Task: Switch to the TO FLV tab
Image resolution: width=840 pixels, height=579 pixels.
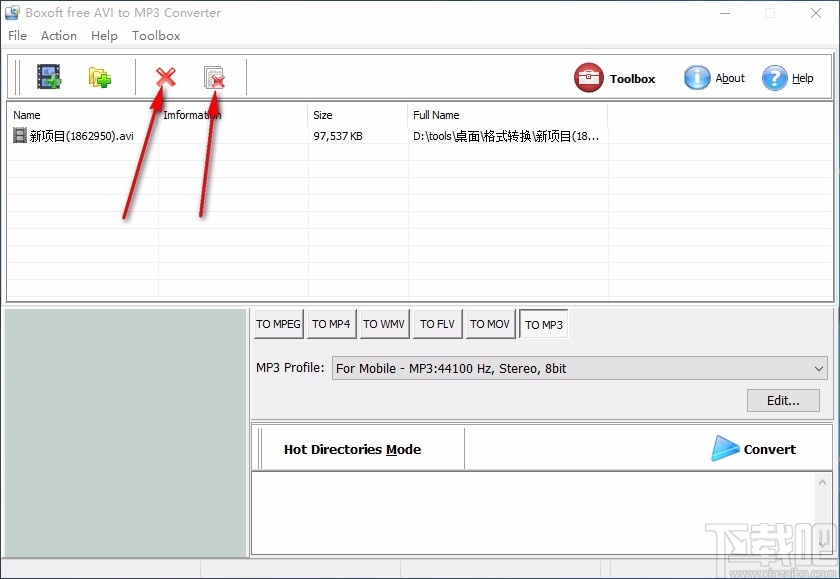Action: tap(437, 324)
